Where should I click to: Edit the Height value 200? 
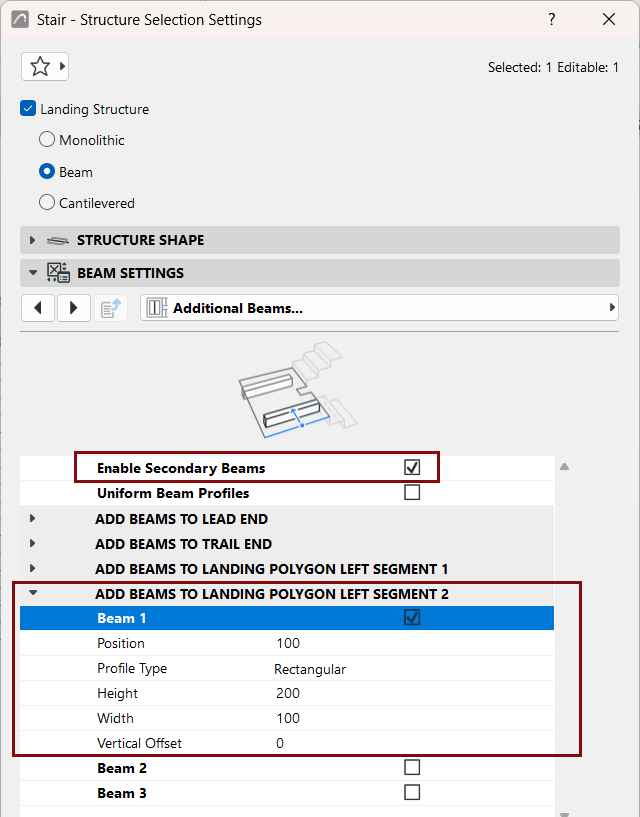(x=288, y=694)
